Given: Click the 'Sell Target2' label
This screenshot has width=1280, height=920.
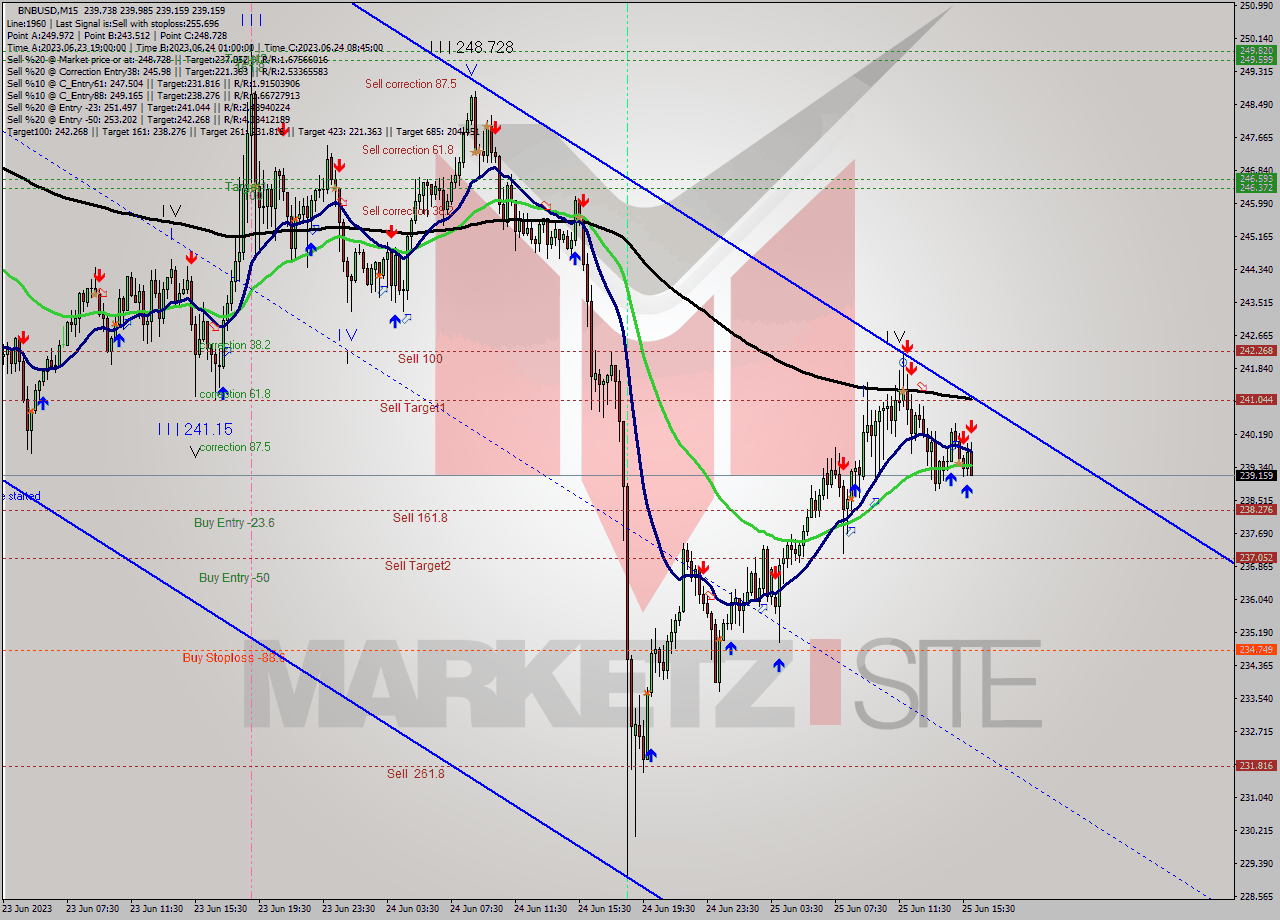Looking at the screenshot, I should (418, 565).
